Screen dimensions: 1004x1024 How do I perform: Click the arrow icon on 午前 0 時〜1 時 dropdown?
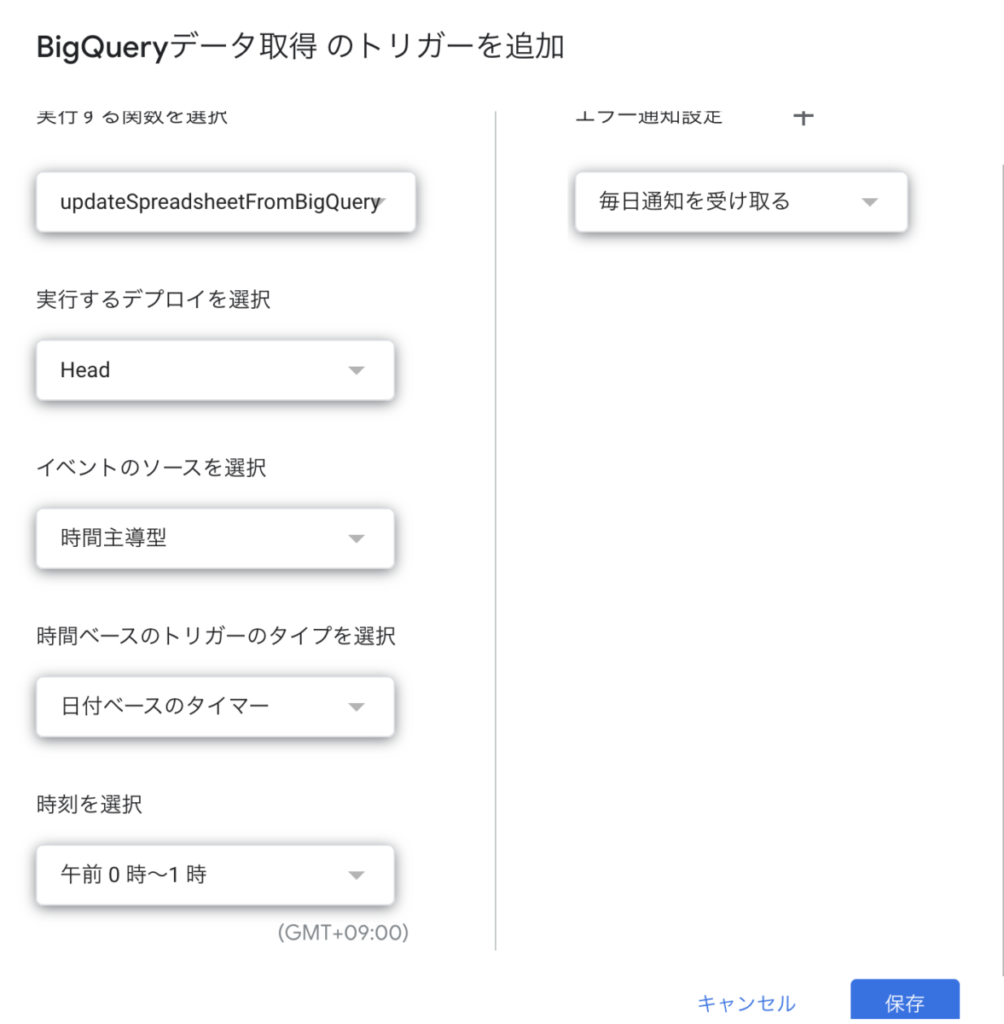point(356,875)
